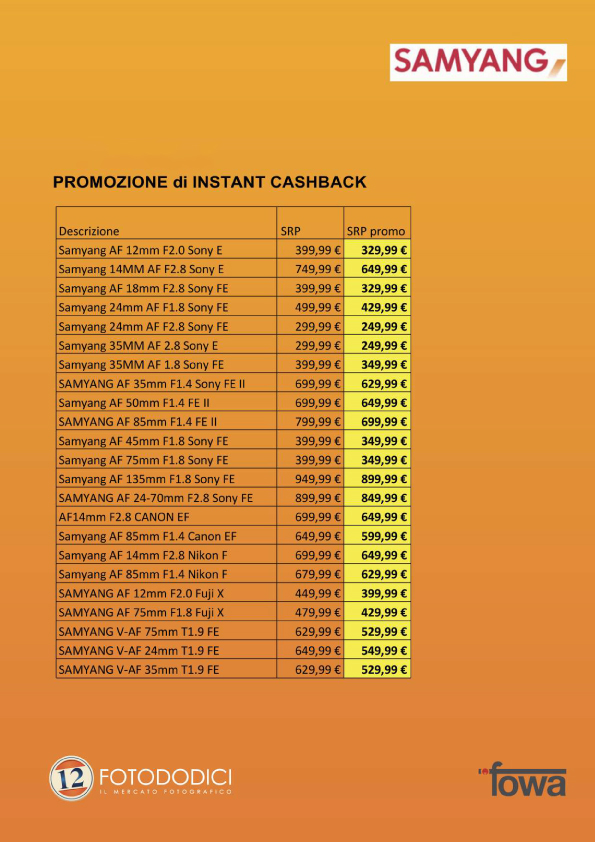
Task: Click the SAMYANG AF 24-70mm F2.8 Sony FE description
Action: coord(156,498)
